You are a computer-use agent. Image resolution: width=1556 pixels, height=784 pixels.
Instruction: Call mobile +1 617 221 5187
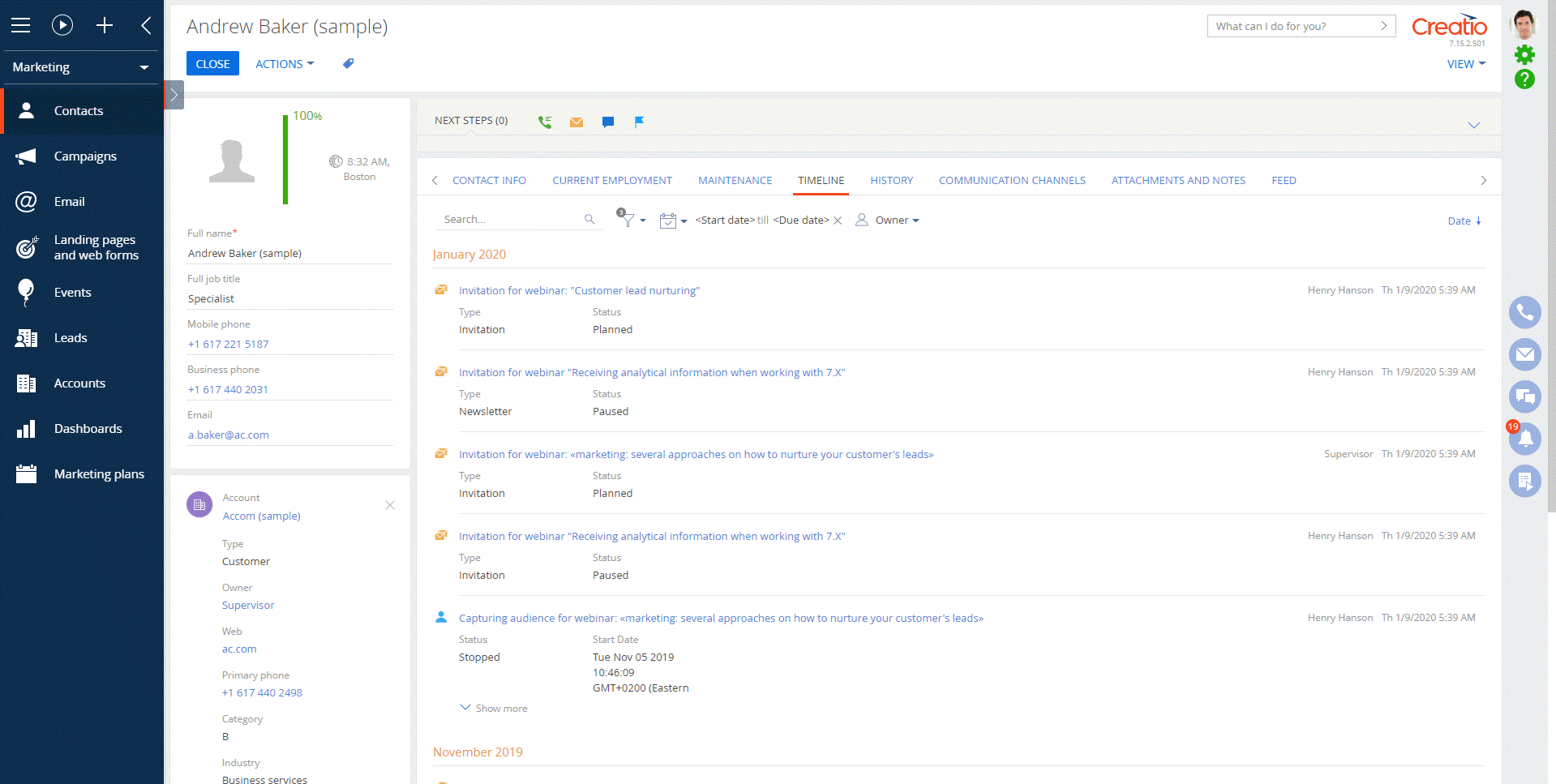coord(229,345)
